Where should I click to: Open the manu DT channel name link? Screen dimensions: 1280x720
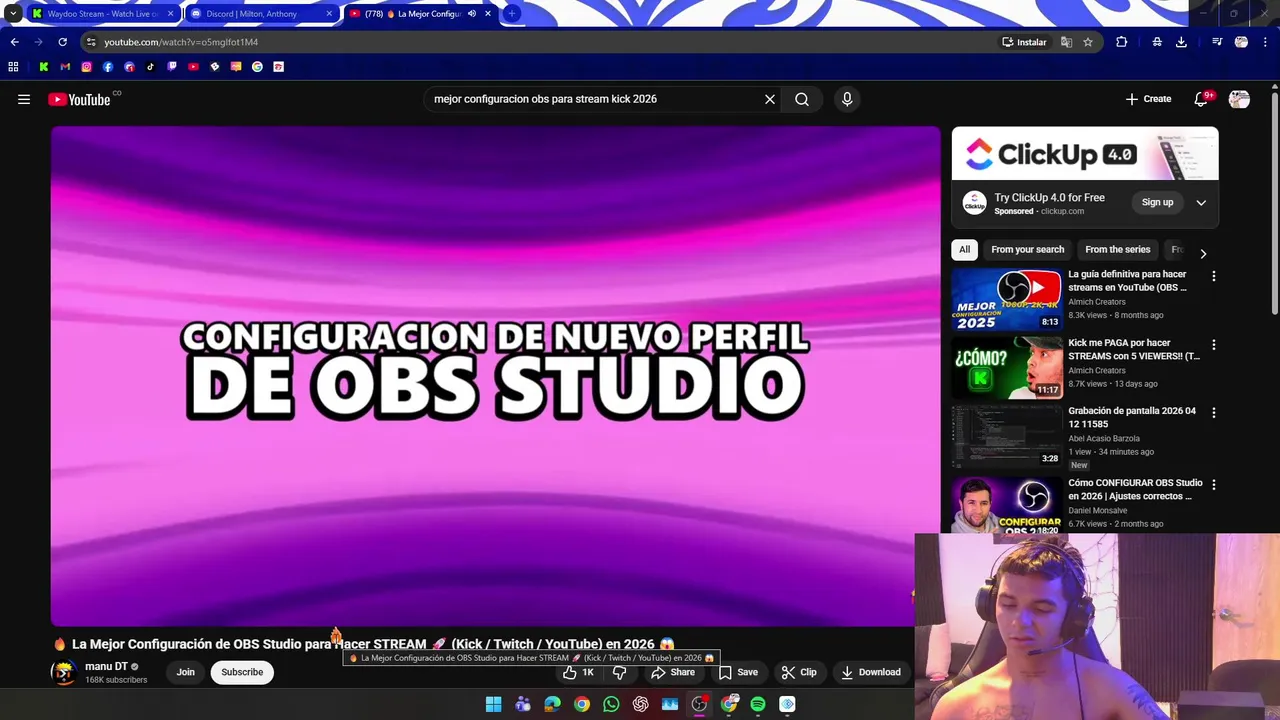pos(106,666)
